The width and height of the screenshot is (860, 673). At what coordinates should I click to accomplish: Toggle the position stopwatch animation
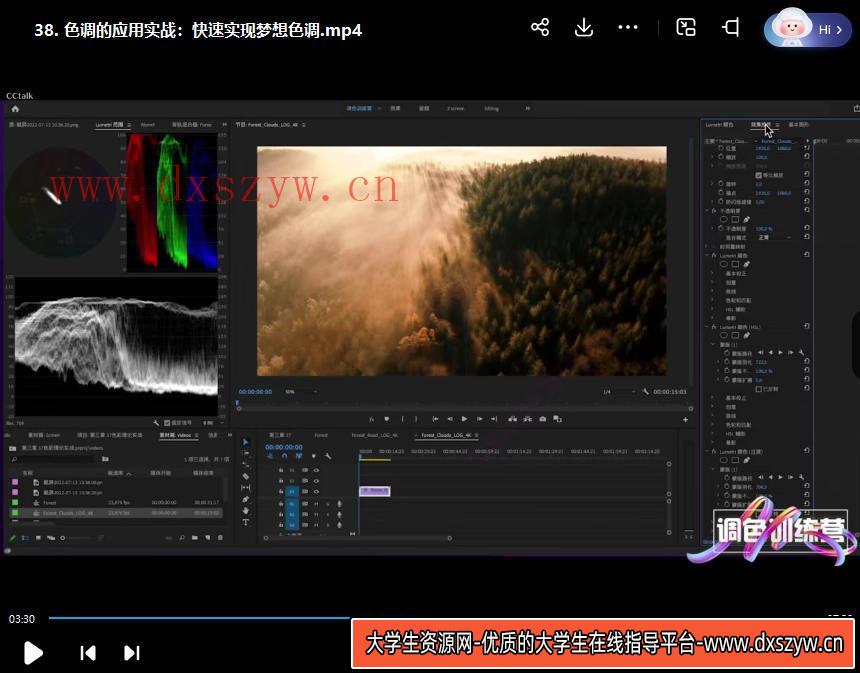pos(721,149)
